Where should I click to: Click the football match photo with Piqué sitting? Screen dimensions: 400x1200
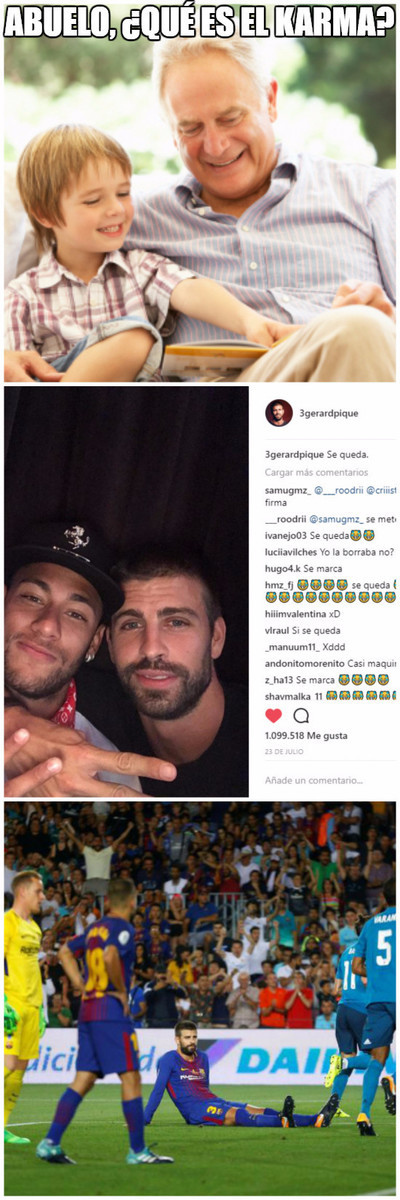(x=200, y=998)
